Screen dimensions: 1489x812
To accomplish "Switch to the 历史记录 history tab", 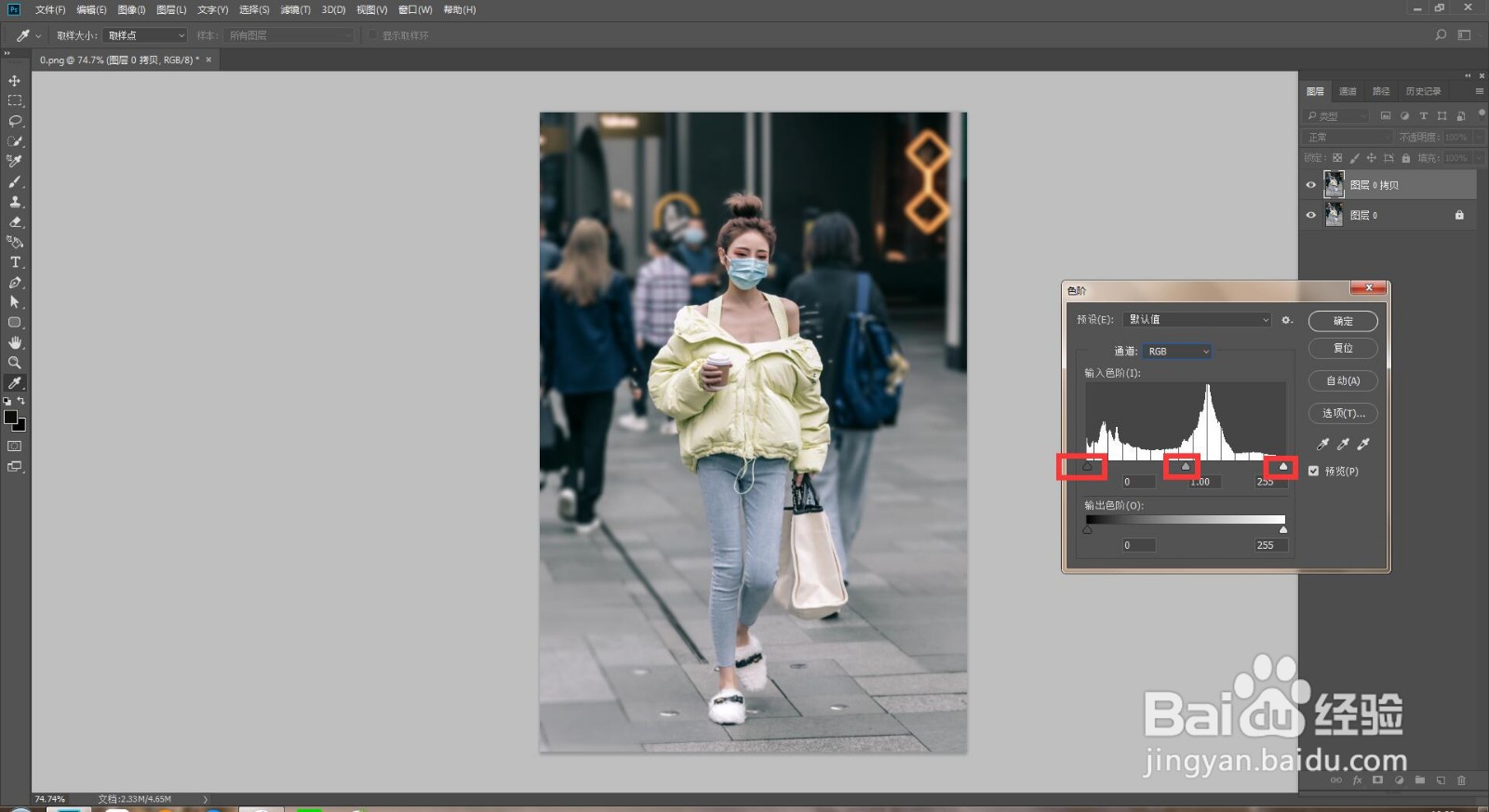I will [x=1423, y=91].
